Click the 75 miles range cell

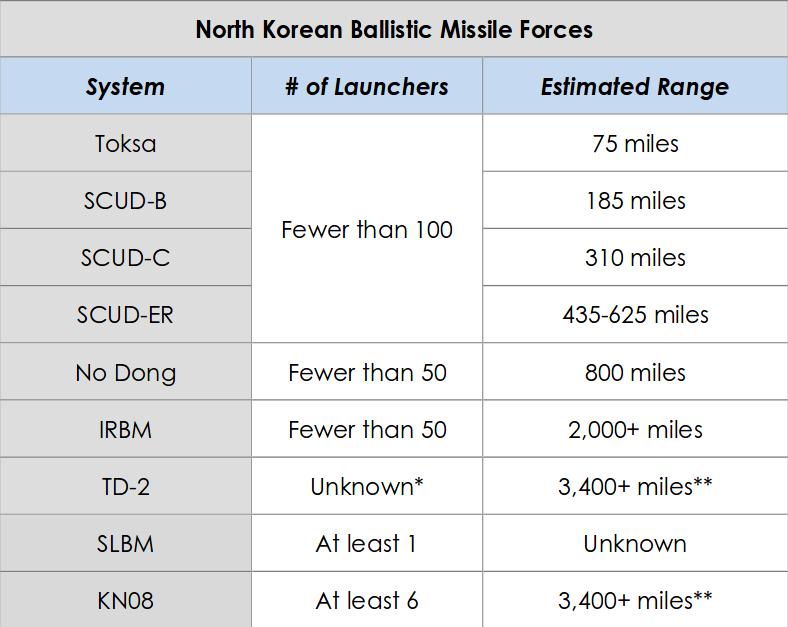pyautogui.click(x=635, y=143)
